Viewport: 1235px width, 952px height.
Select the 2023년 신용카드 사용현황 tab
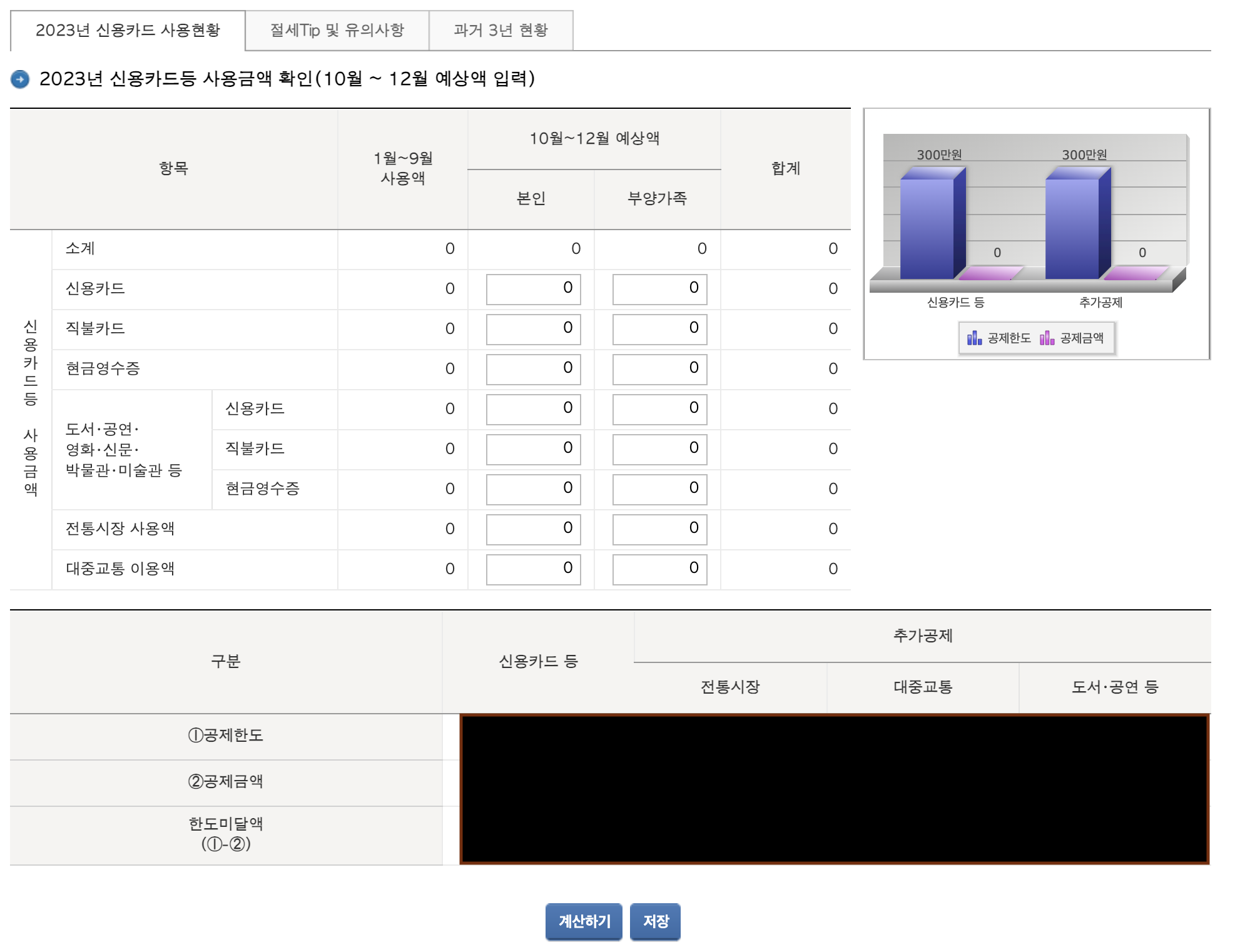128,30
